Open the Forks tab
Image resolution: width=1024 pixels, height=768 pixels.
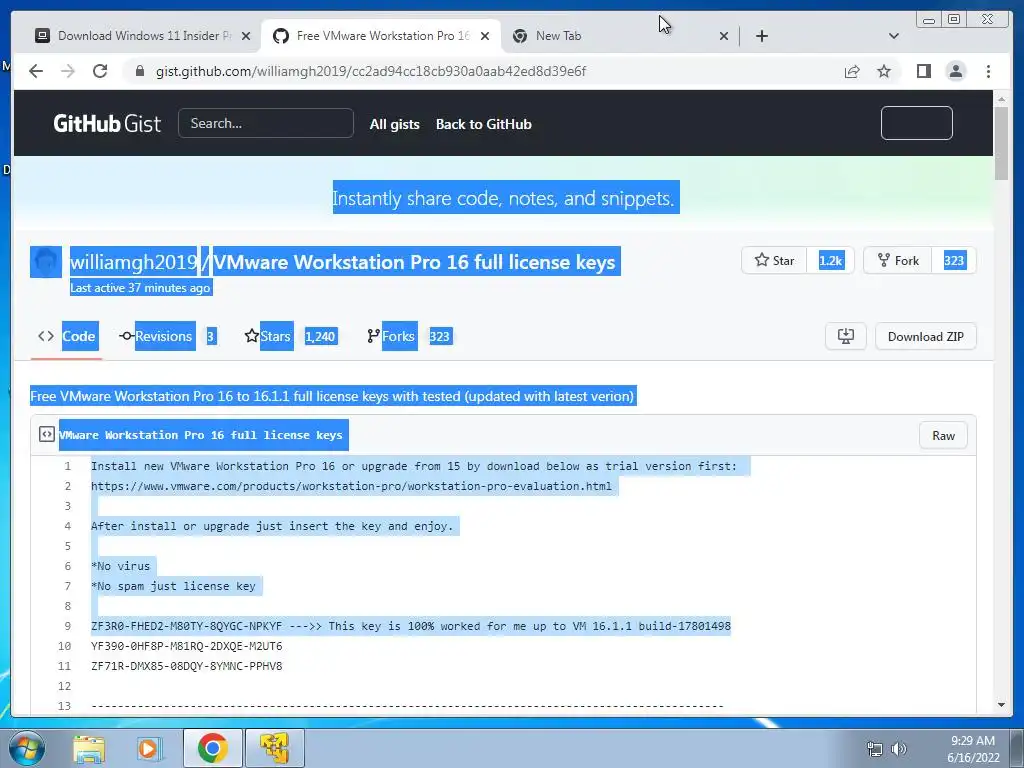tap(409, 336)
